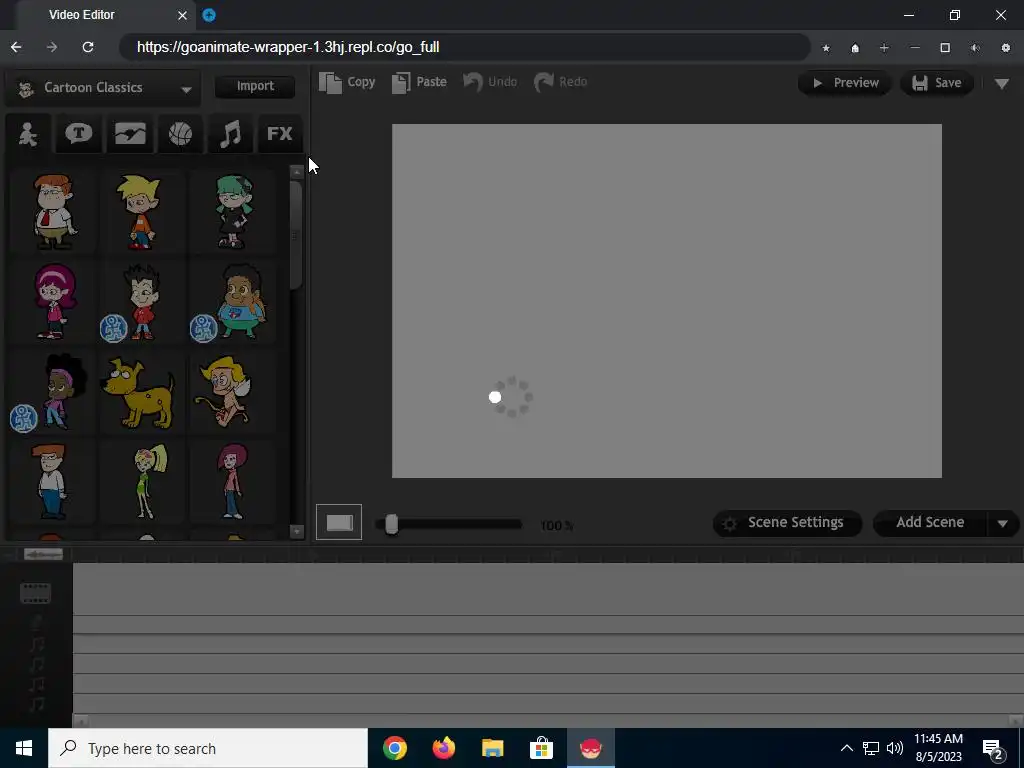The height and width of the screenshot is (768, 1024).
Task: Mute browser audio speaker icon
Action: [975, 48]
